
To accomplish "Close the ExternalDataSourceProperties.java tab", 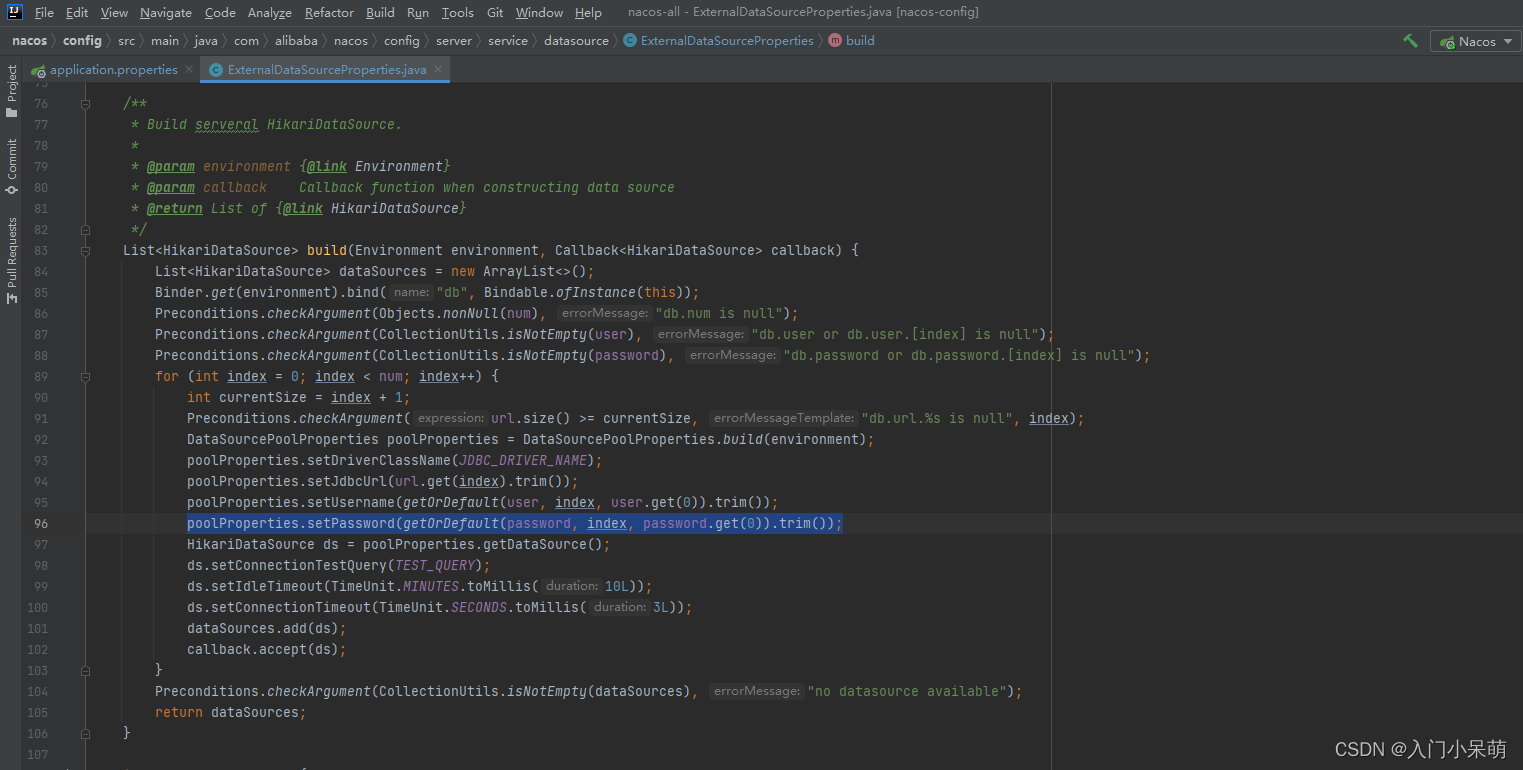I will pos(438,70).
